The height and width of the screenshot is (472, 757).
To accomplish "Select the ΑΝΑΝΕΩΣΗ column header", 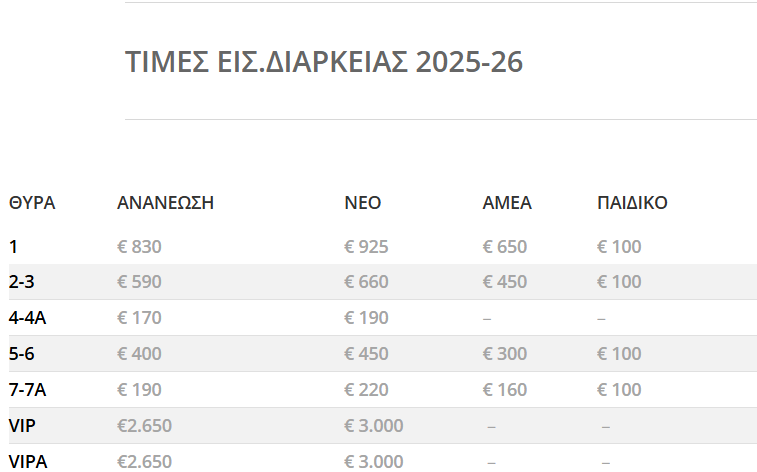I will pyautogui.click(x=166, y=203).
